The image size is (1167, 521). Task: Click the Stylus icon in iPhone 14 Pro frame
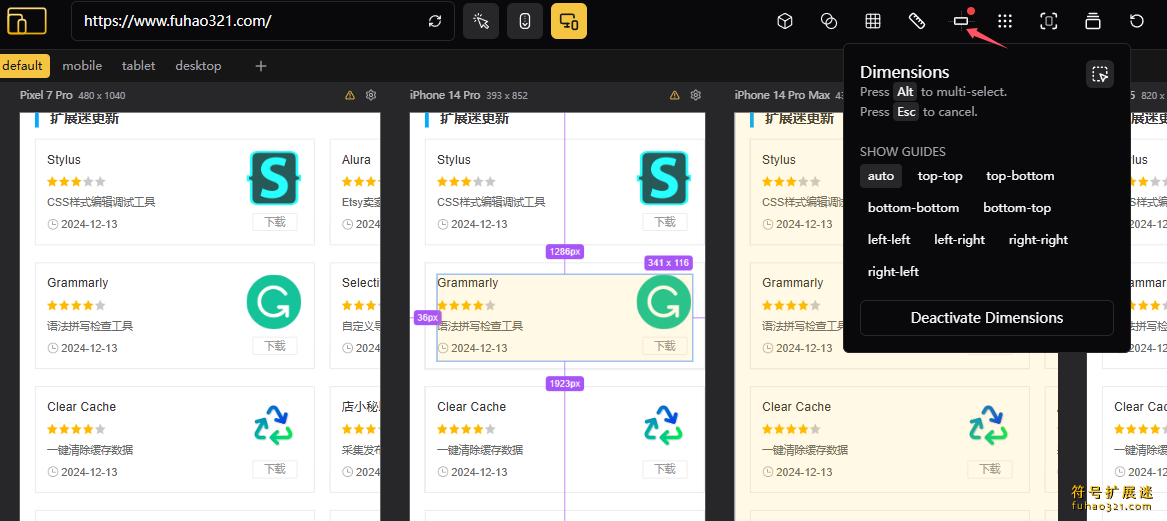pos(664,178)
